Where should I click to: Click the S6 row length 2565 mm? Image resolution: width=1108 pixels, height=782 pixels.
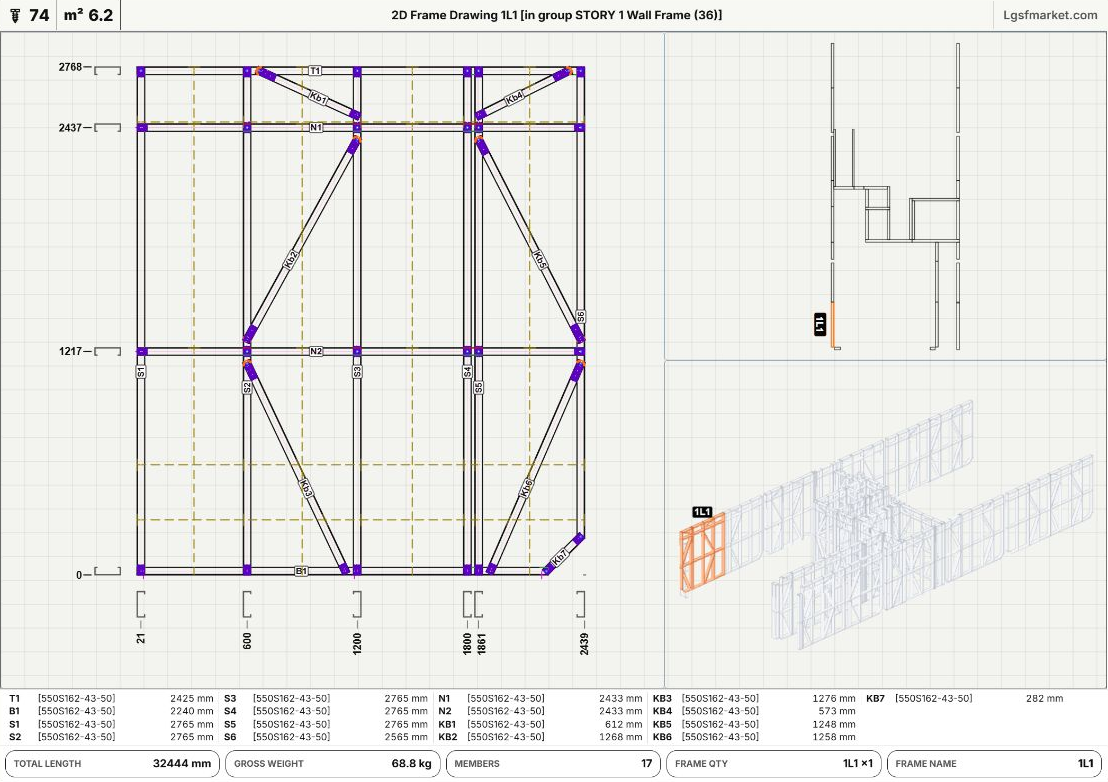coord(406,737)
